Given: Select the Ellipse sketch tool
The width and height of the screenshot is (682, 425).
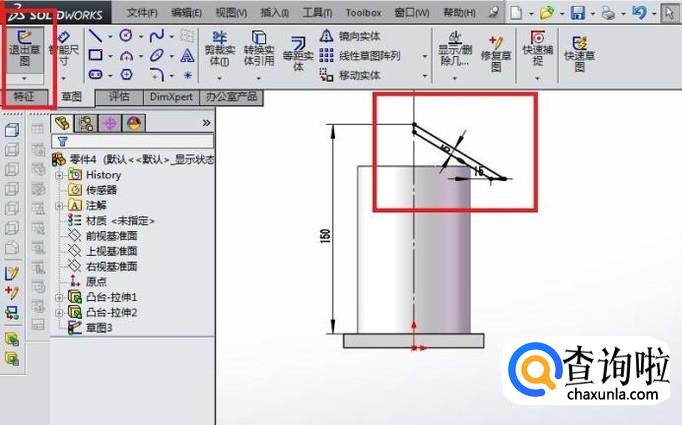Looking at the screenshot, I should [157, 56].
